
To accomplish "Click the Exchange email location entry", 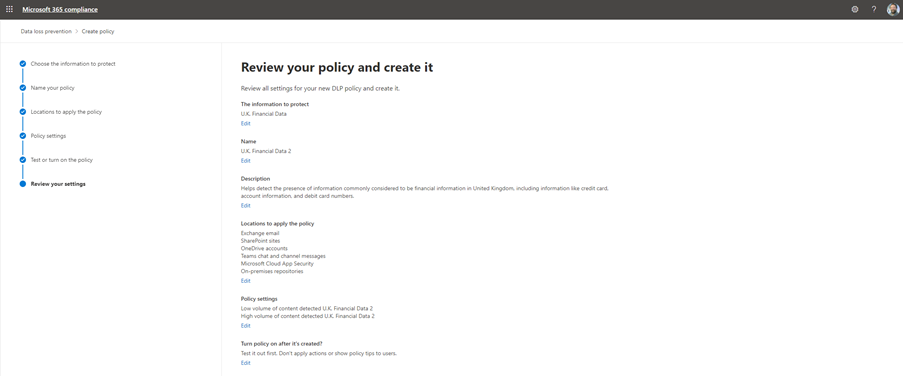I will (x=260, y=233).
